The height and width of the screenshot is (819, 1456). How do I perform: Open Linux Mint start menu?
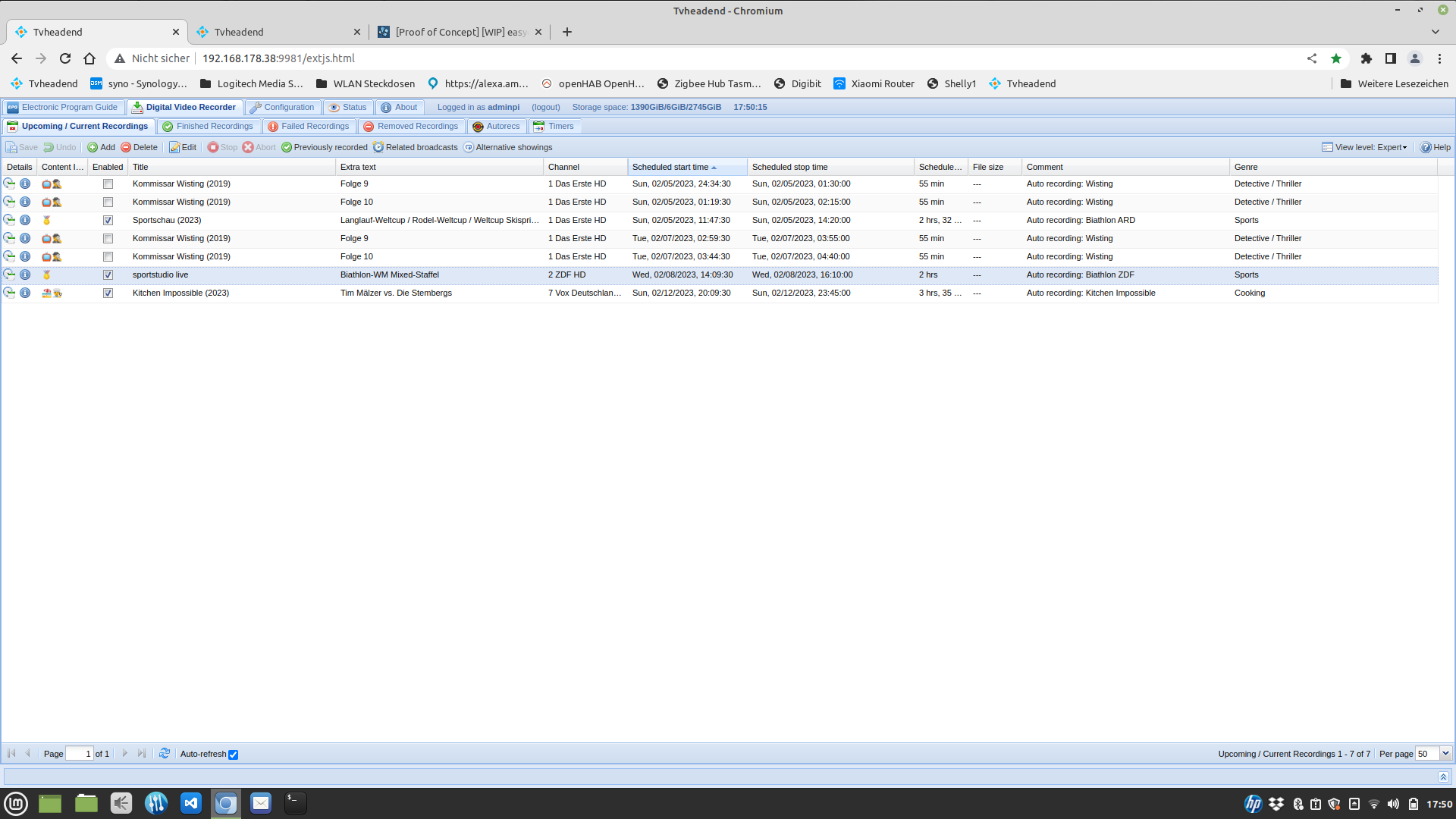pos(16,803)
